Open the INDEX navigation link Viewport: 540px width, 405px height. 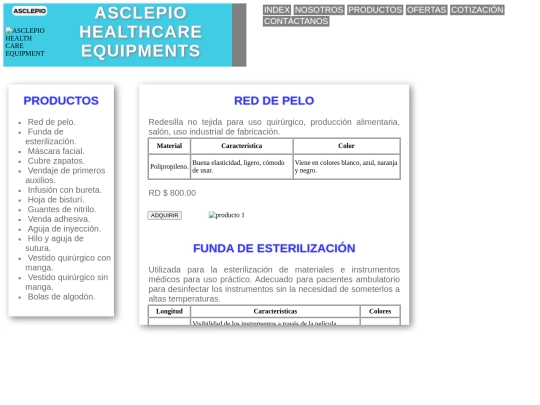(277, 10)
